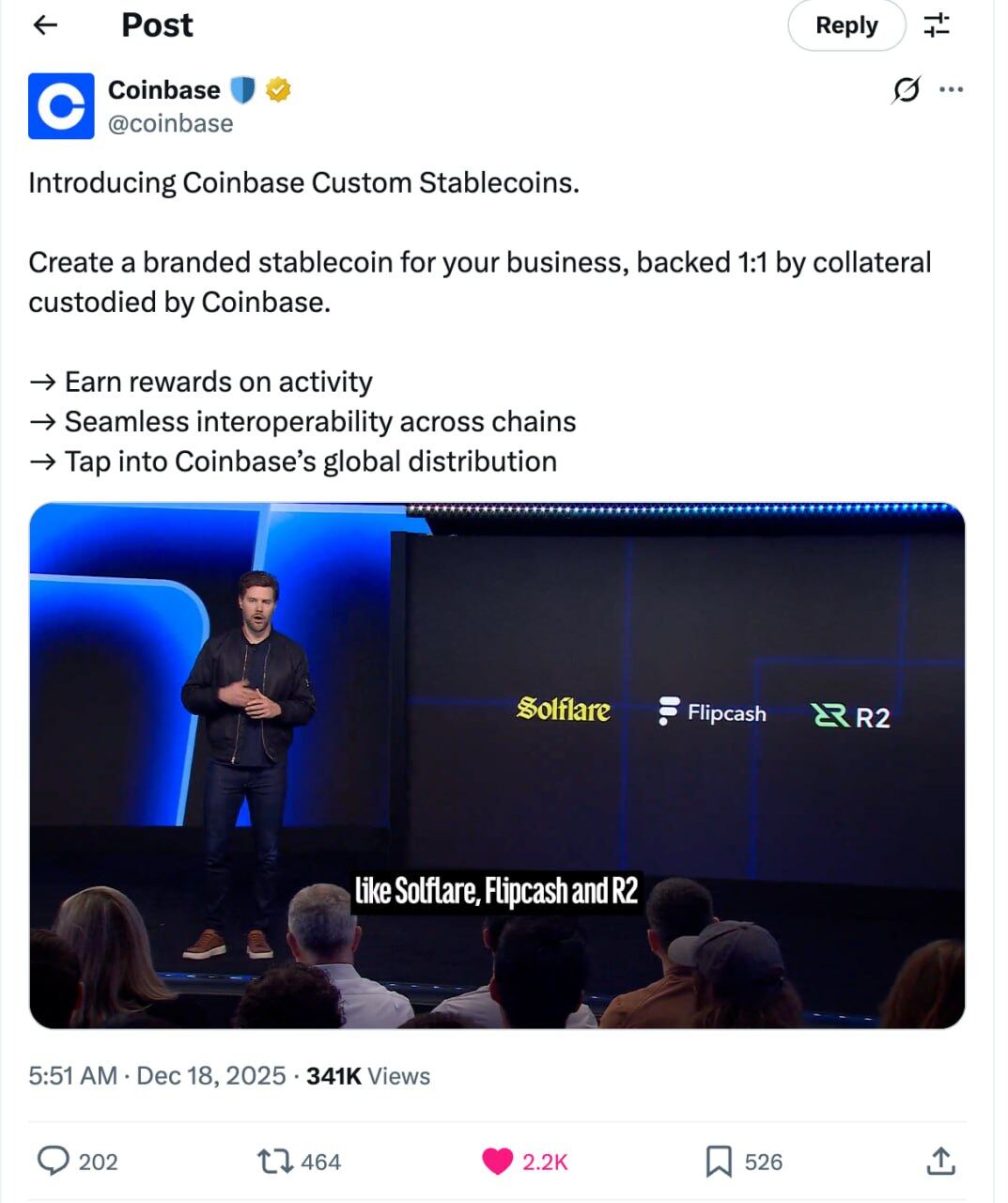Viewport: 1008px width, 1203px height.
Task: Click the 341K Views count
Action: 368,1076
